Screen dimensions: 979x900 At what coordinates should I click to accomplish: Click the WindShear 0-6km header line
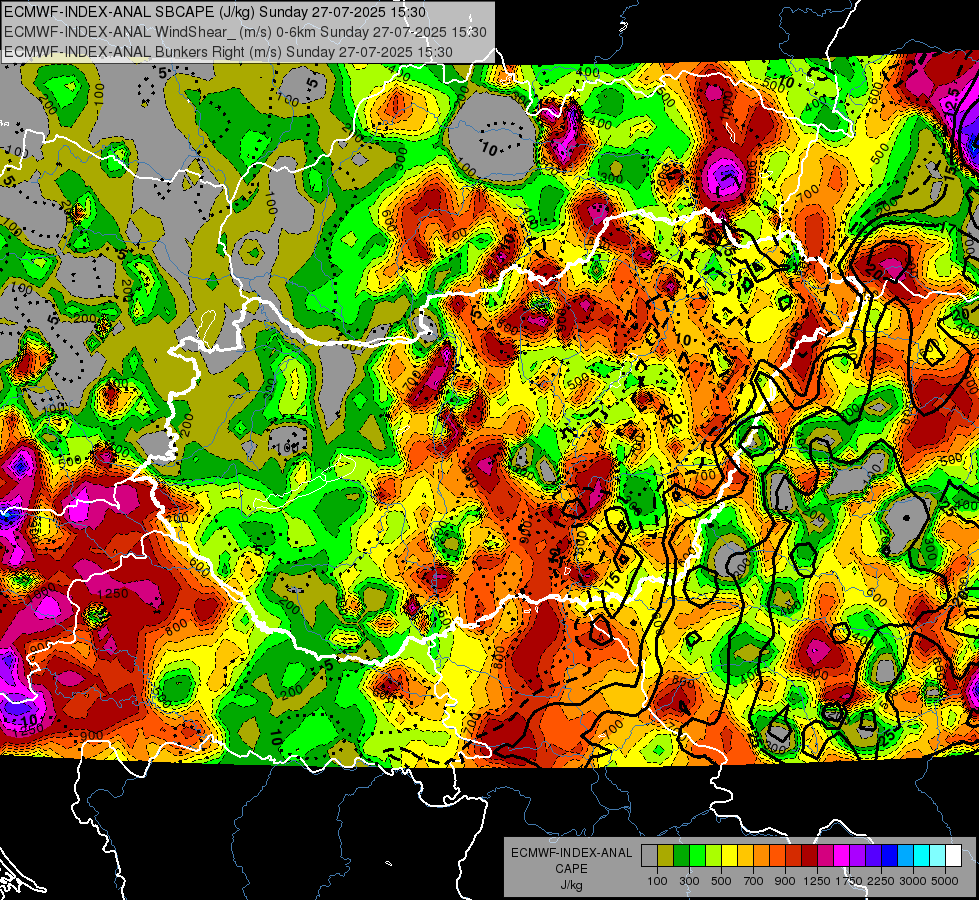click(245, 32)
